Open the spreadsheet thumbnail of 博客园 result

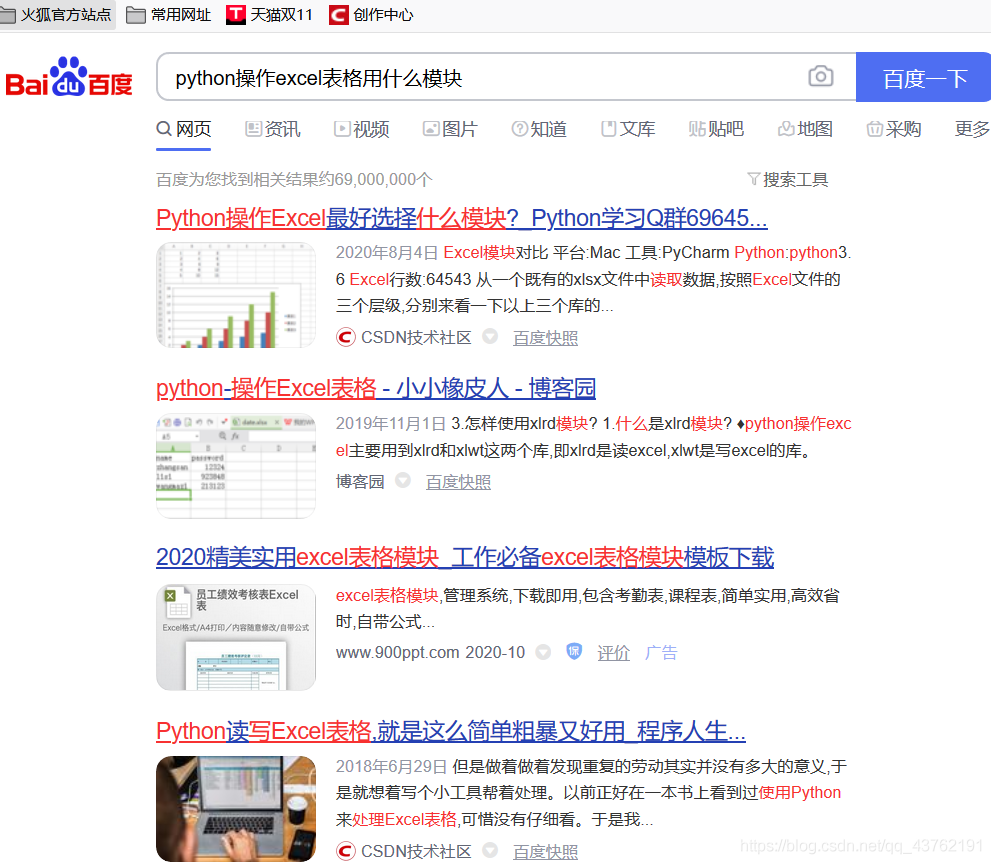coord(236,466)
